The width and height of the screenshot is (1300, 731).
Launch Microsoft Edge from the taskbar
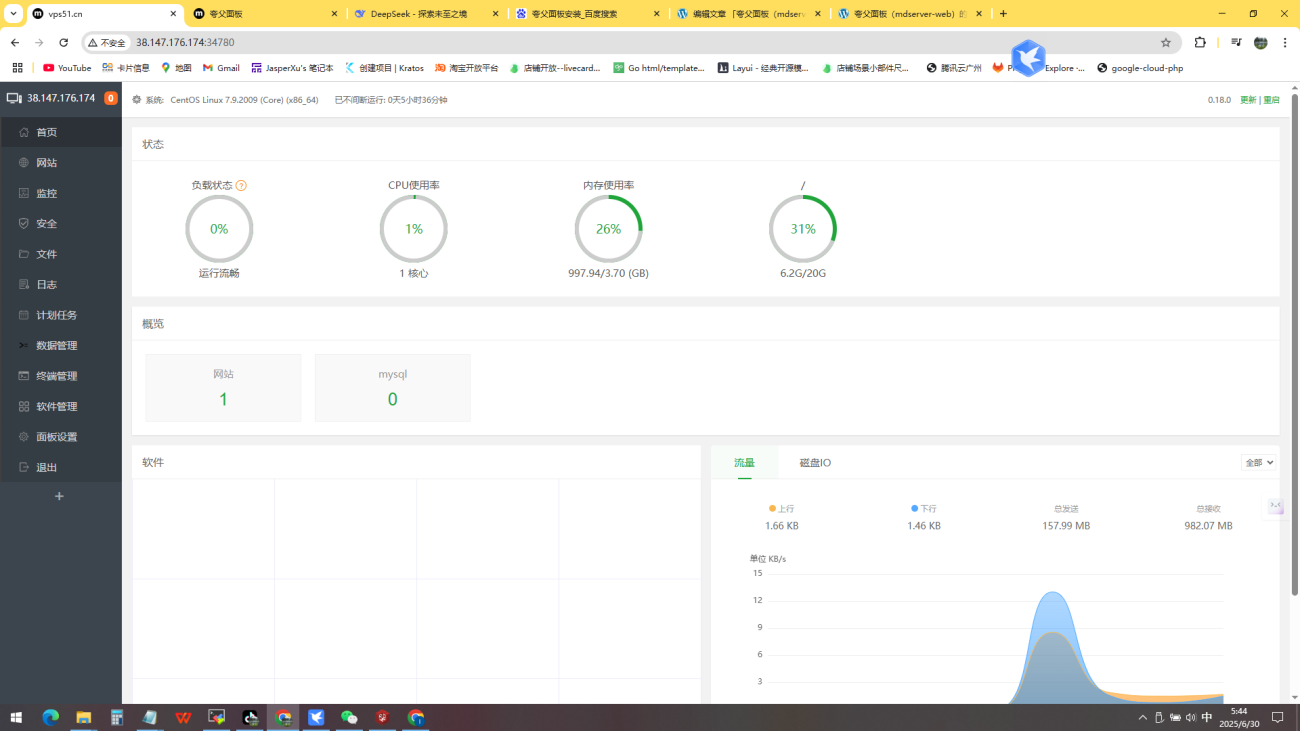pyautogui.click(x=50, y=718)
